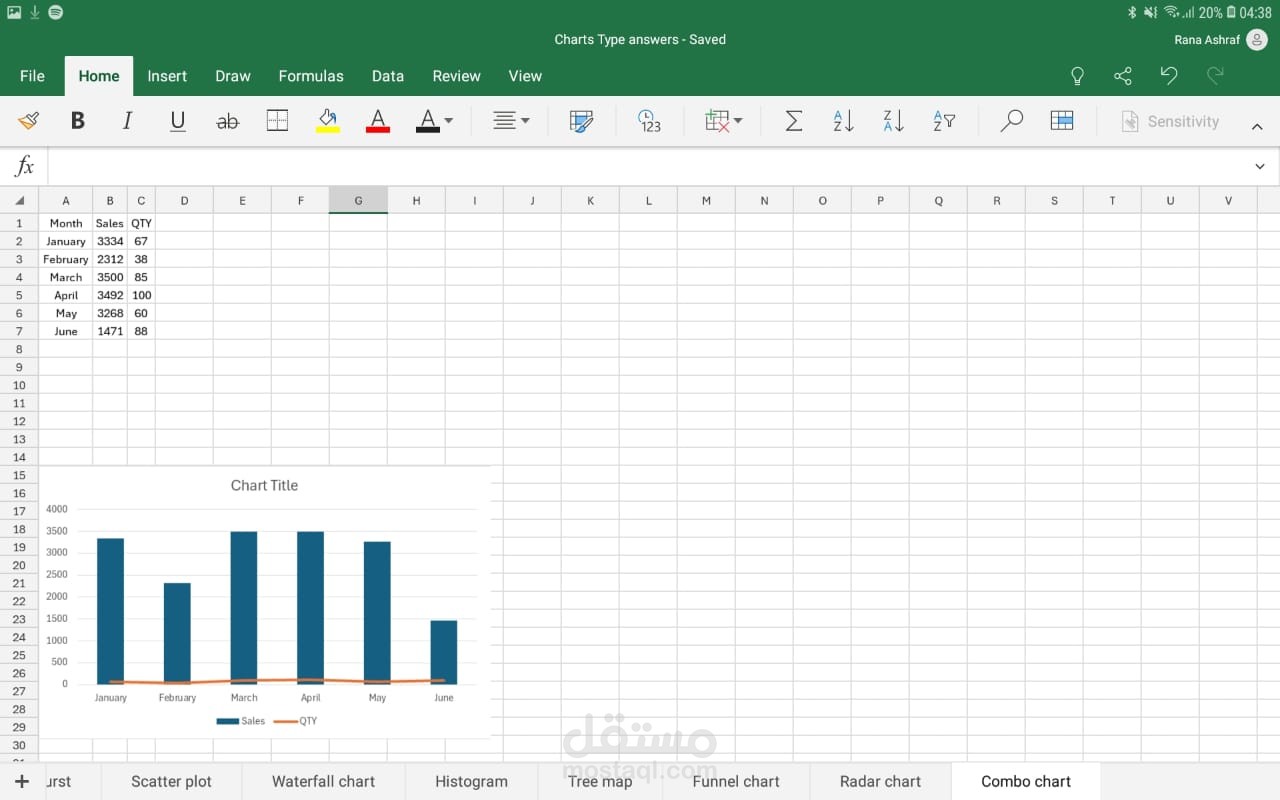
Task: Sort the data ascending A to Z
Action: coord(843,121)
